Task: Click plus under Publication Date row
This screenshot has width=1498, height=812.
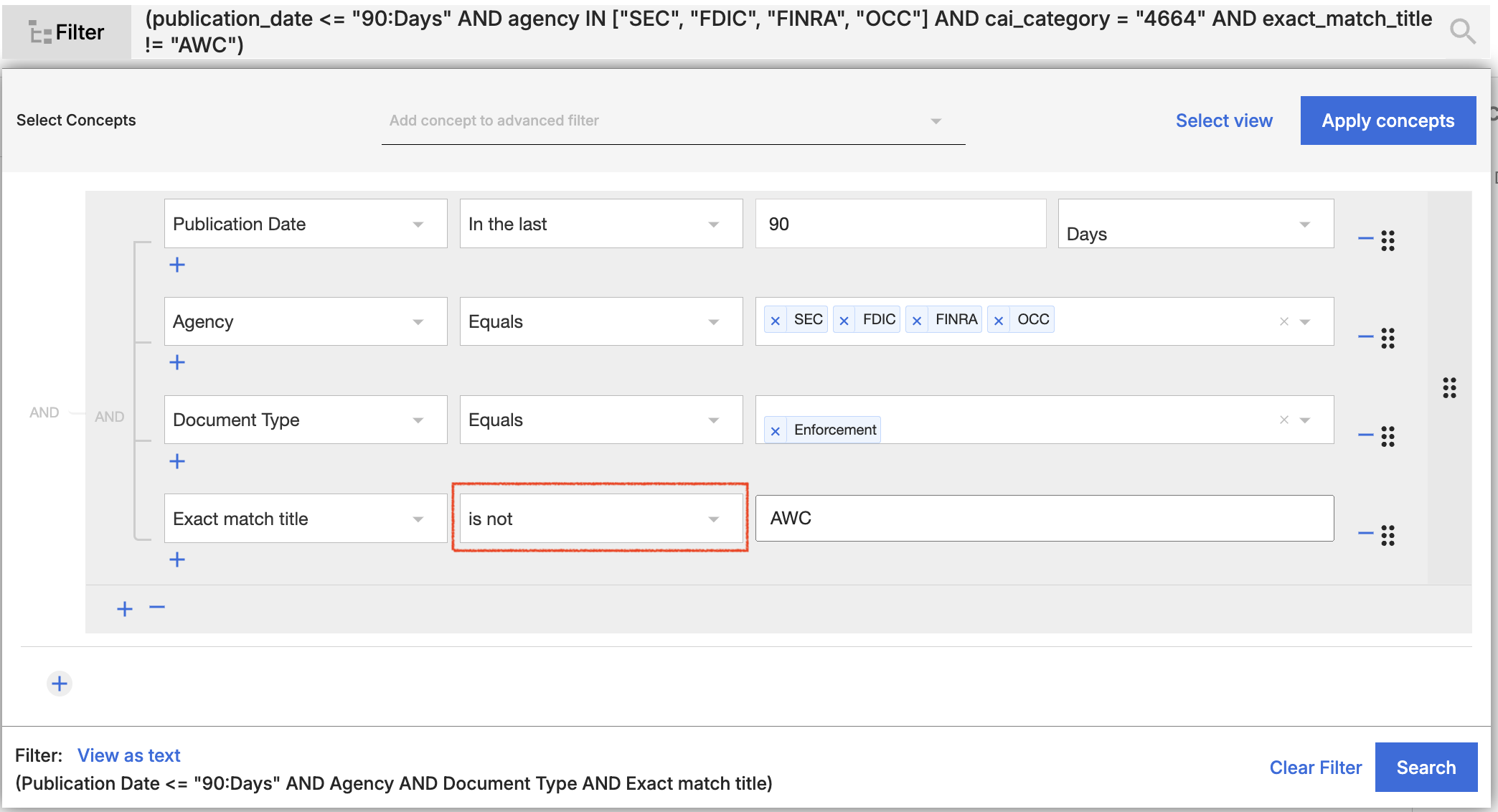Action: 177,265
